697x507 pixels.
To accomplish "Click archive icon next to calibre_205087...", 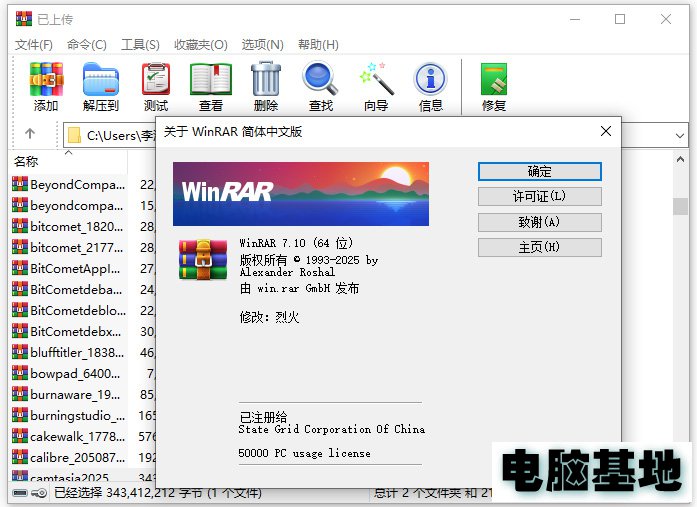I will tap(20, 457).
